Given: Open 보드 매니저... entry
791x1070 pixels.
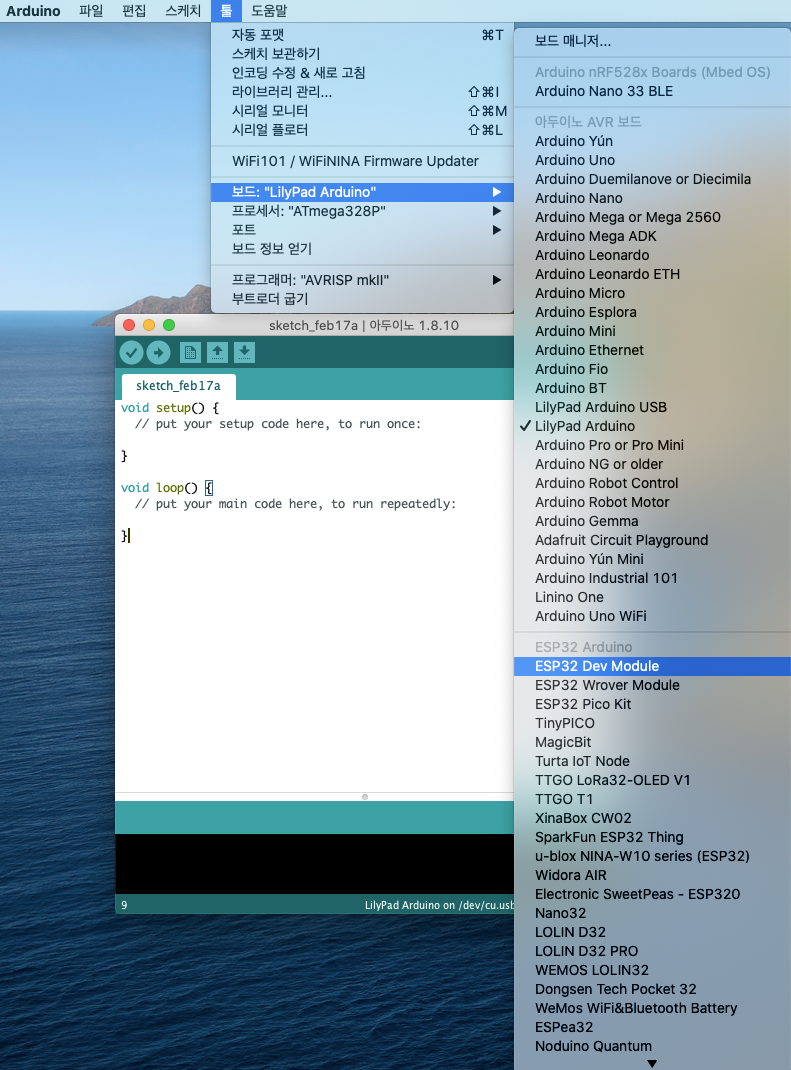Looking at the screenshot, I should [x=652, y=41].
